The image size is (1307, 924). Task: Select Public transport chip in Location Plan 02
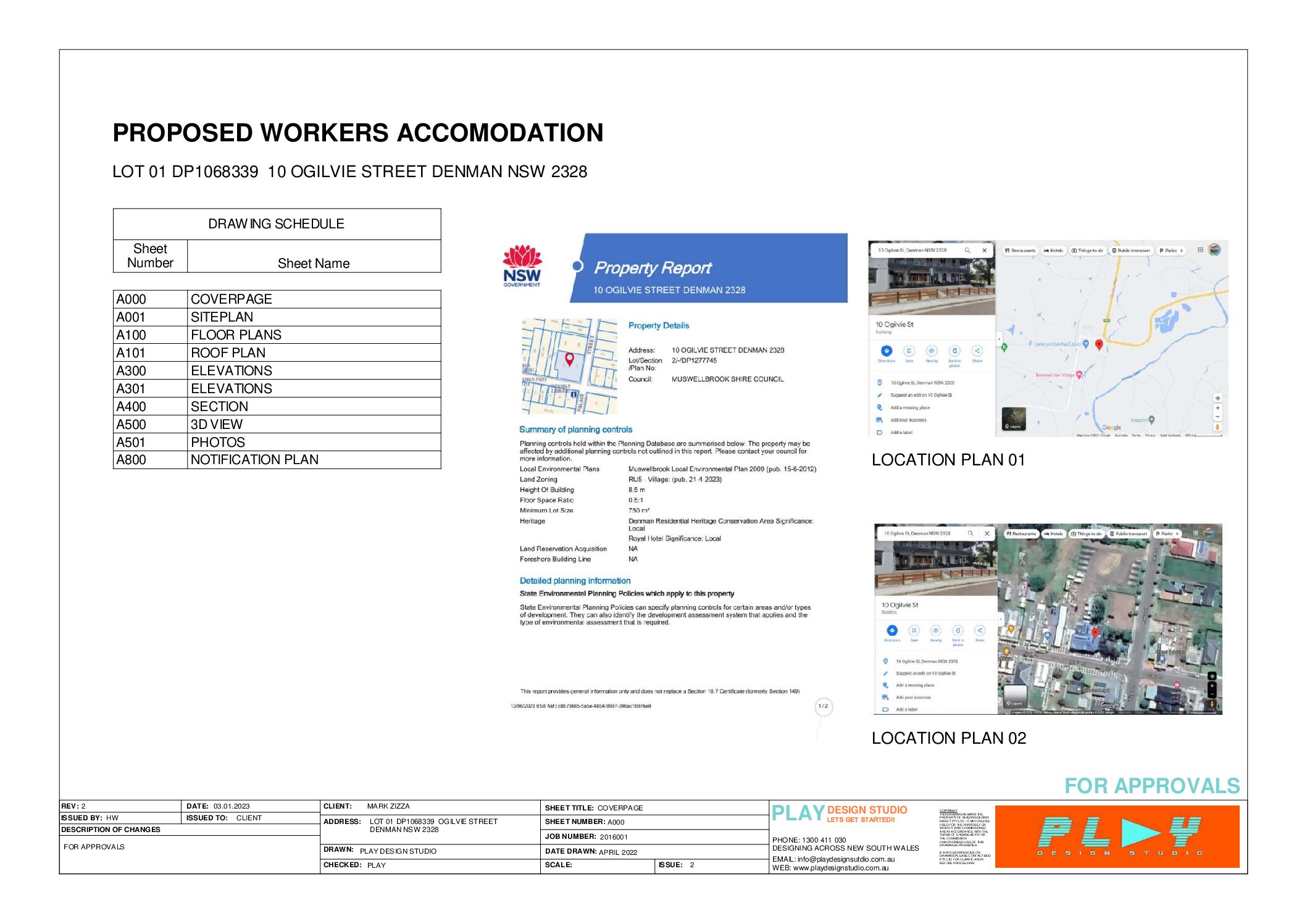tap(1129, 533)
